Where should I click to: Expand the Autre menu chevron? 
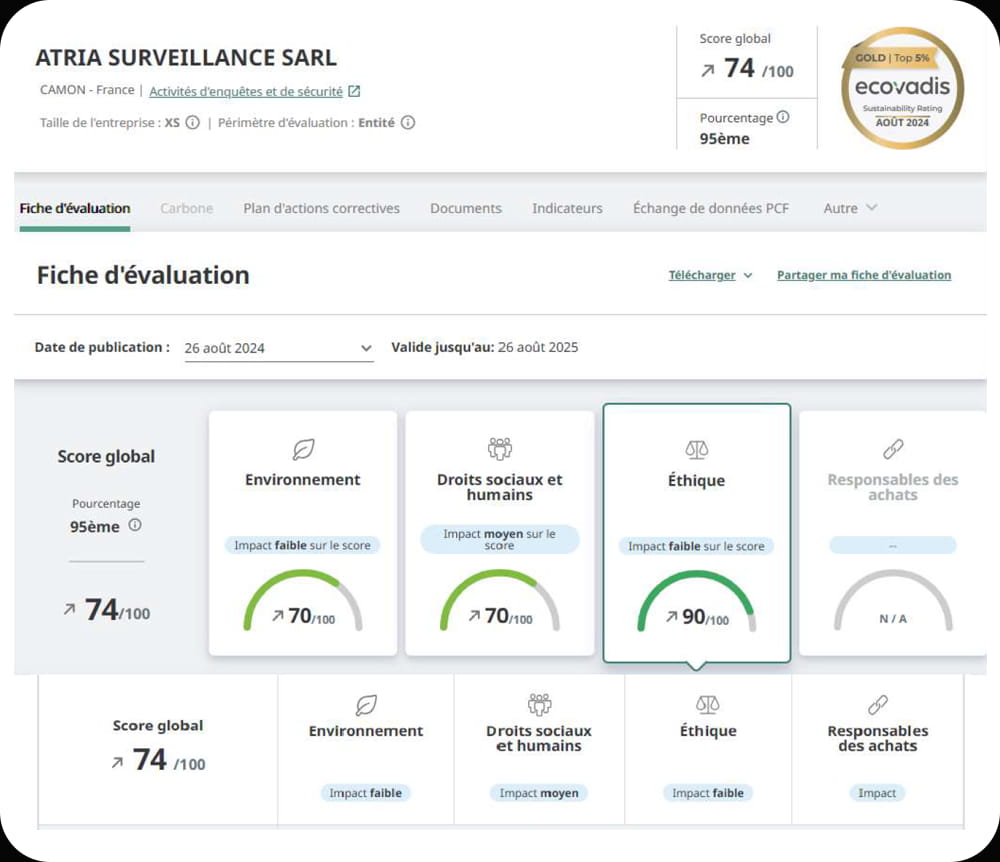pyautogui.click(x=872, y=207)
